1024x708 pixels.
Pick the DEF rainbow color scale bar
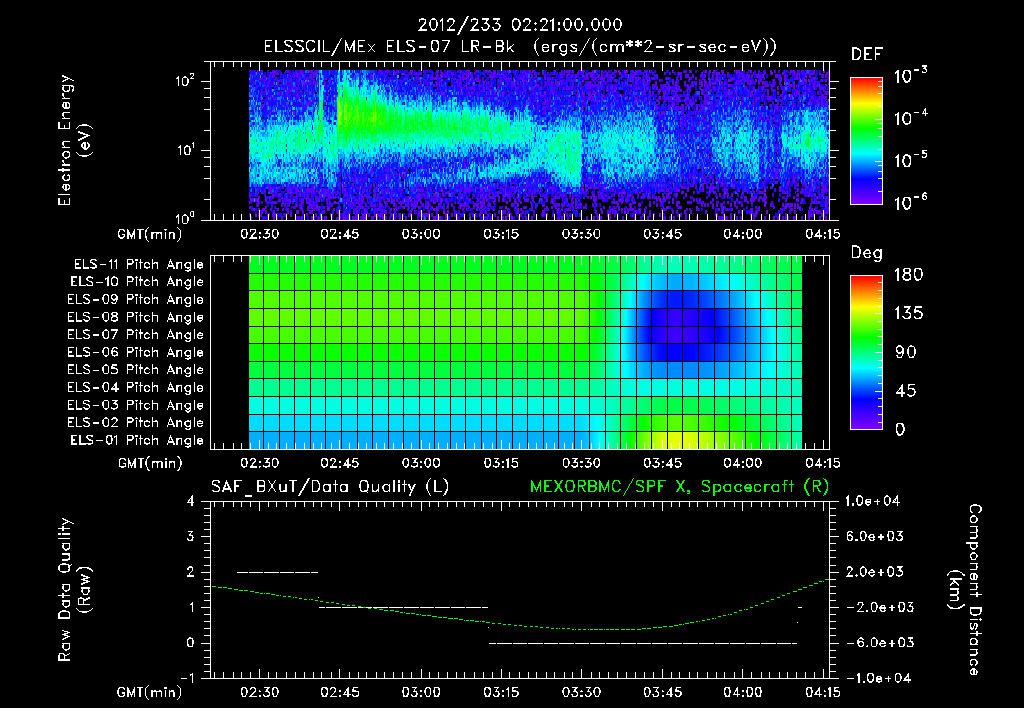(x=867, y=141)
